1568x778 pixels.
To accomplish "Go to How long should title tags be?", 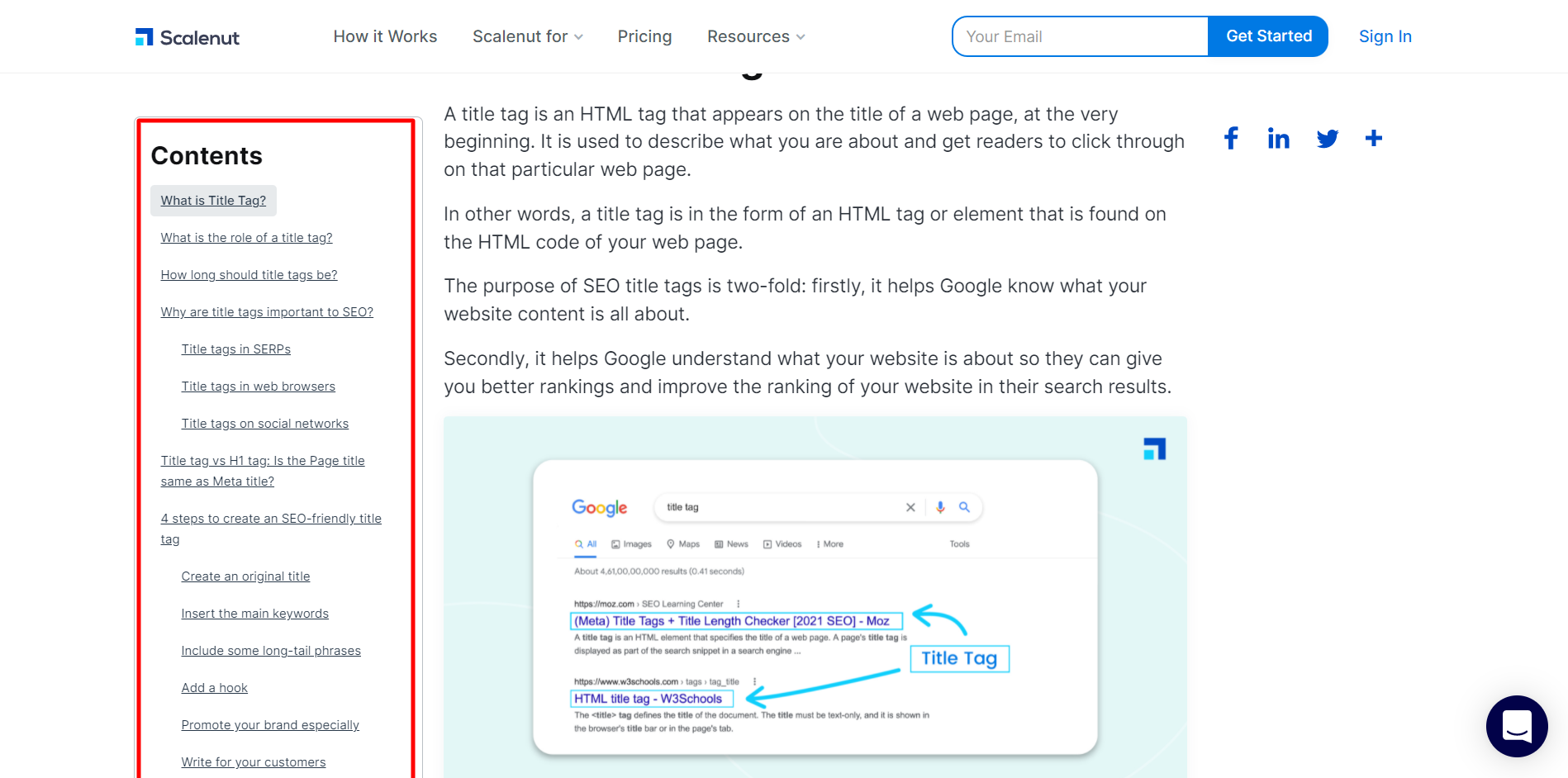I will click(x=249, y=275).
